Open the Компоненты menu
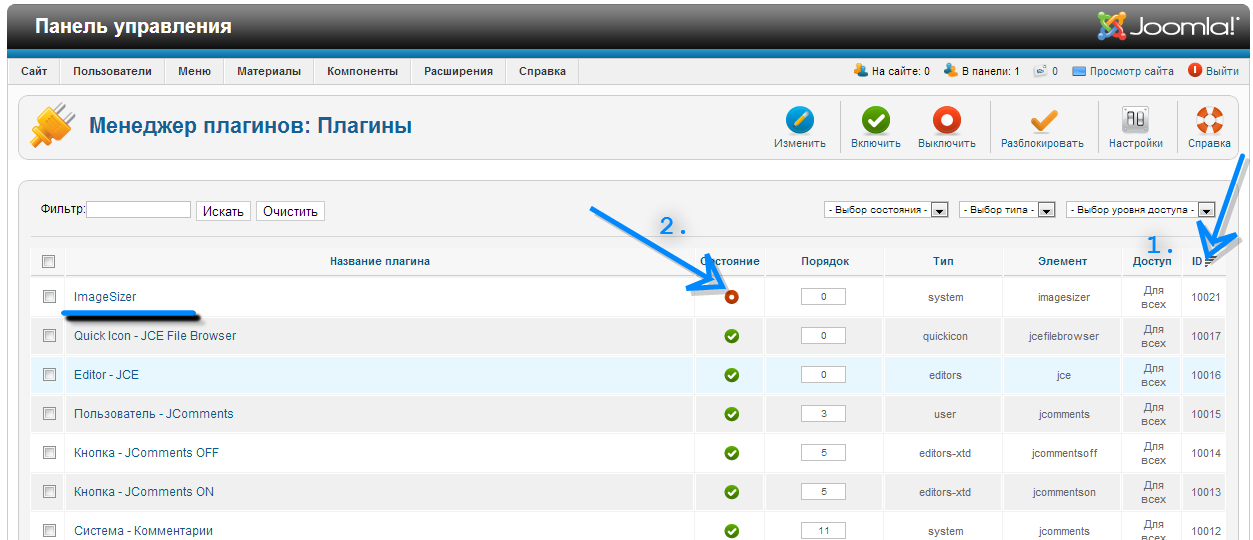This screenshot has height=540, width=1253. click(362, 71)
